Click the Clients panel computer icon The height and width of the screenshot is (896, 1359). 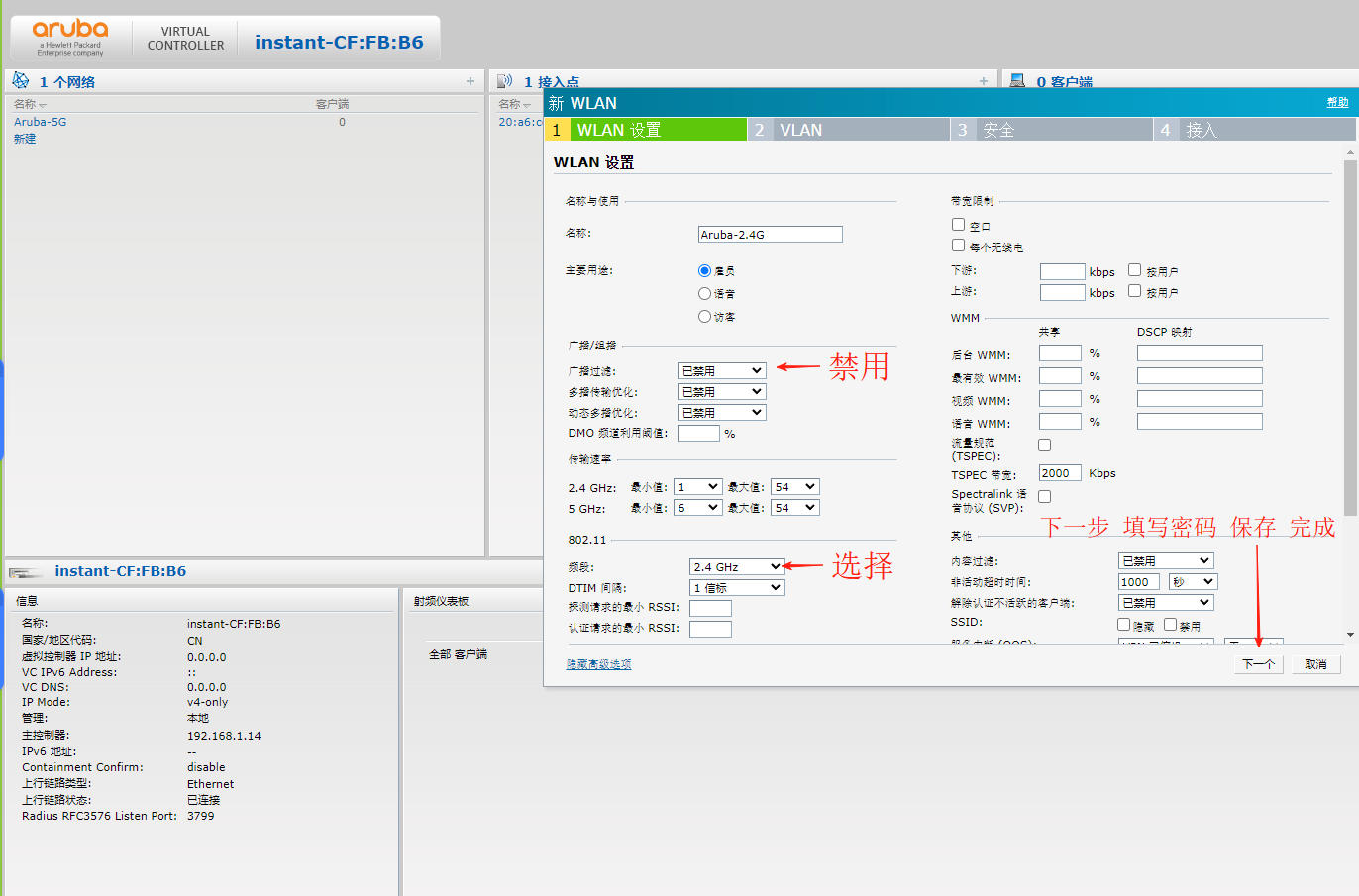pos(1017,81)
